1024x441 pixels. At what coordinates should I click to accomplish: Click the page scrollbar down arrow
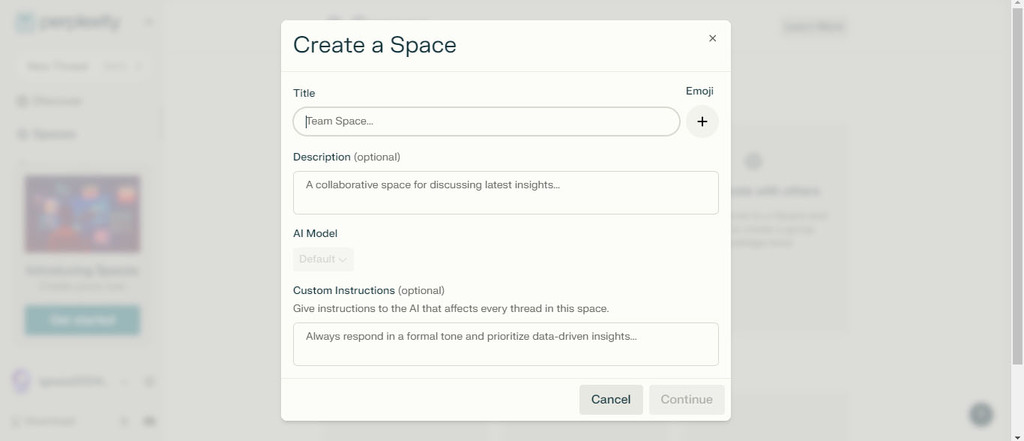pyautogui.click(x=1017, y=436)
